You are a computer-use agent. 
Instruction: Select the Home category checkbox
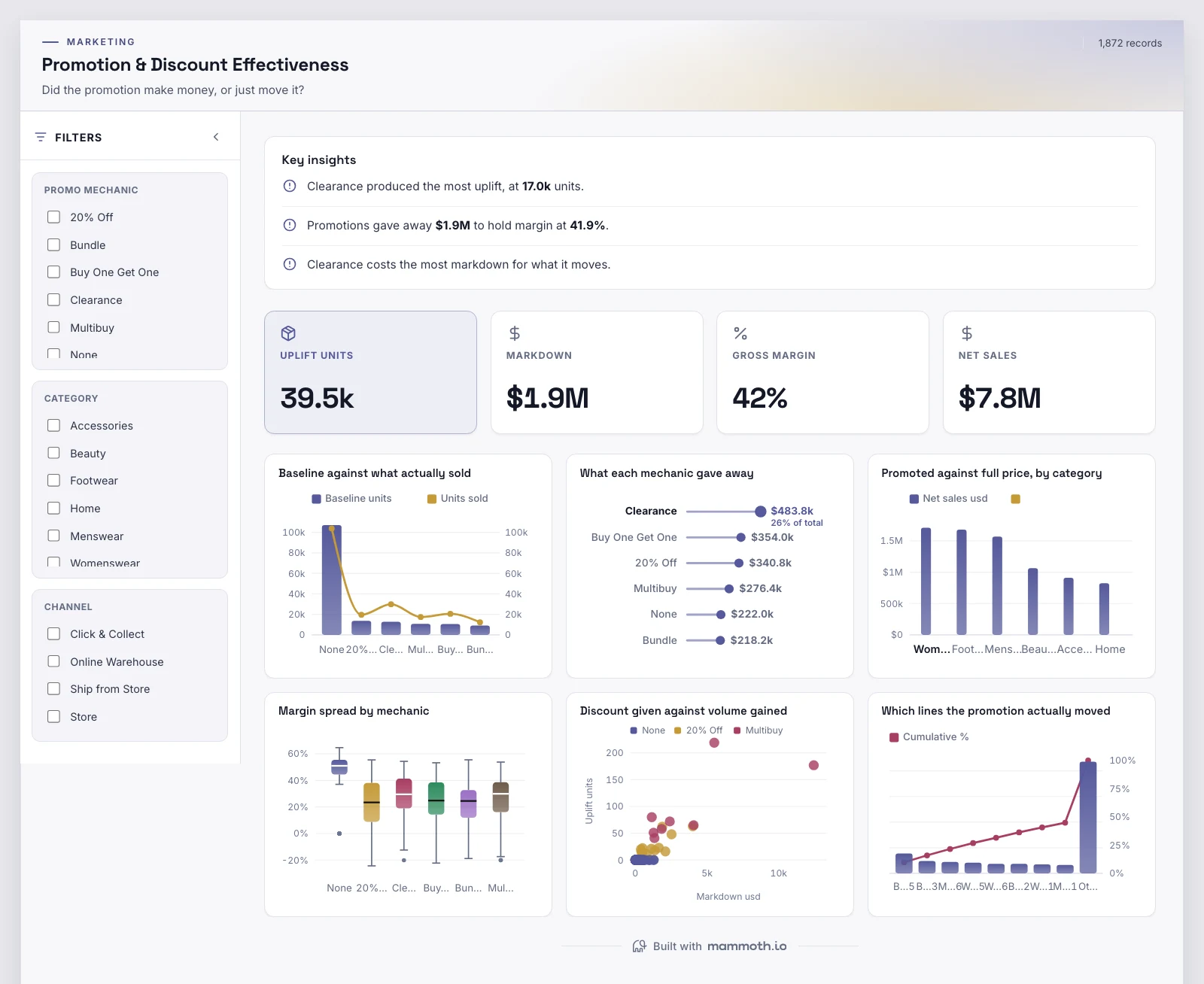pos(54,509)
